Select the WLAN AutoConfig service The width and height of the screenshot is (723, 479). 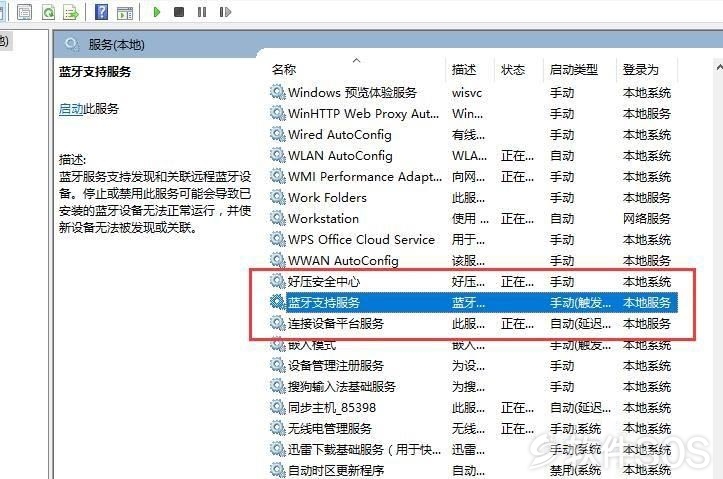pos(473,156)
